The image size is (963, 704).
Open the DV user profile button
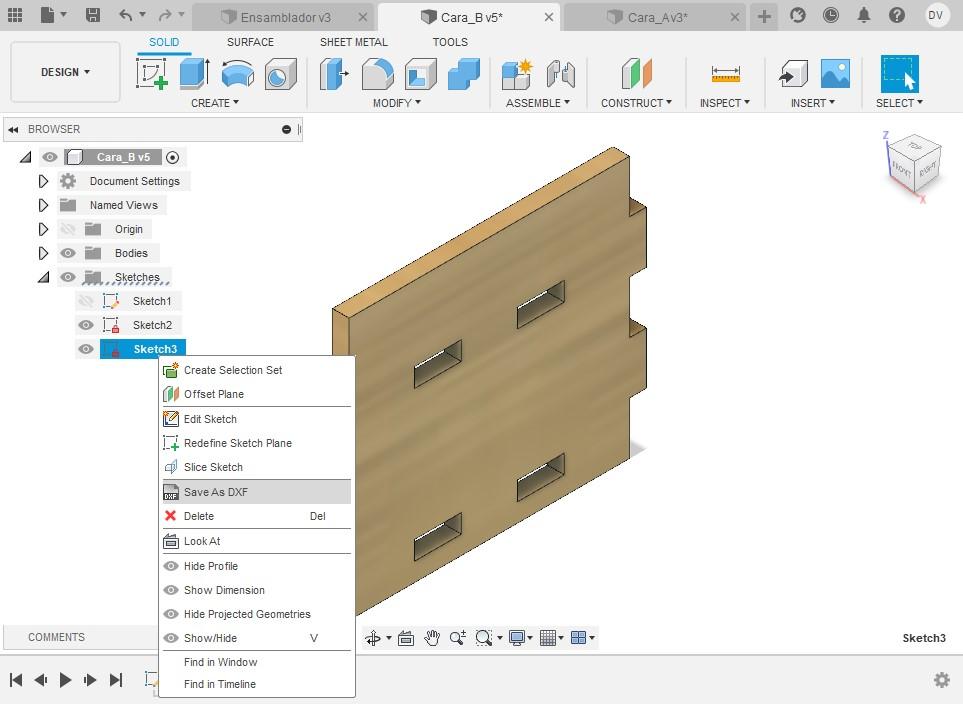click(935, 15)
